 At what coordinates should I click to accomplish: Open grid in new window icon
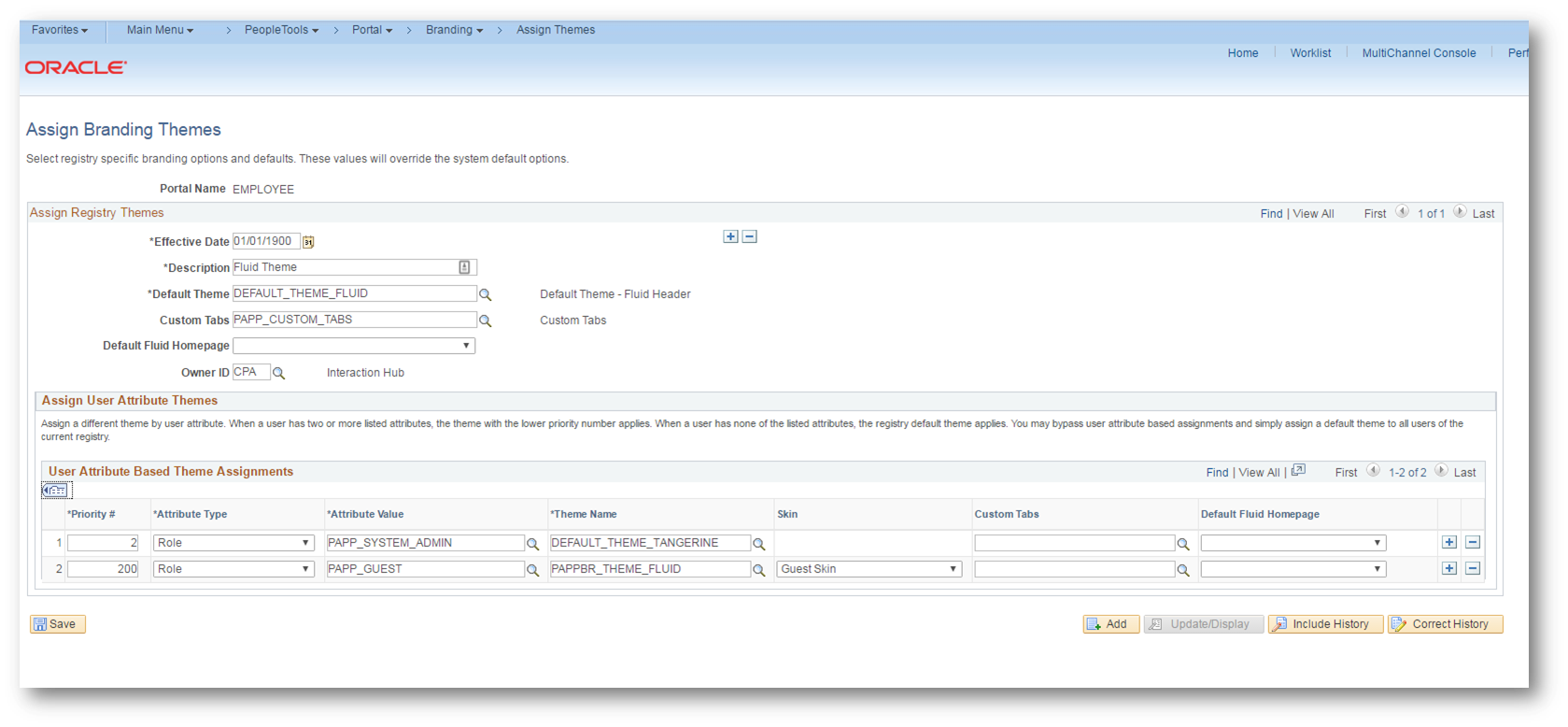1298,471
